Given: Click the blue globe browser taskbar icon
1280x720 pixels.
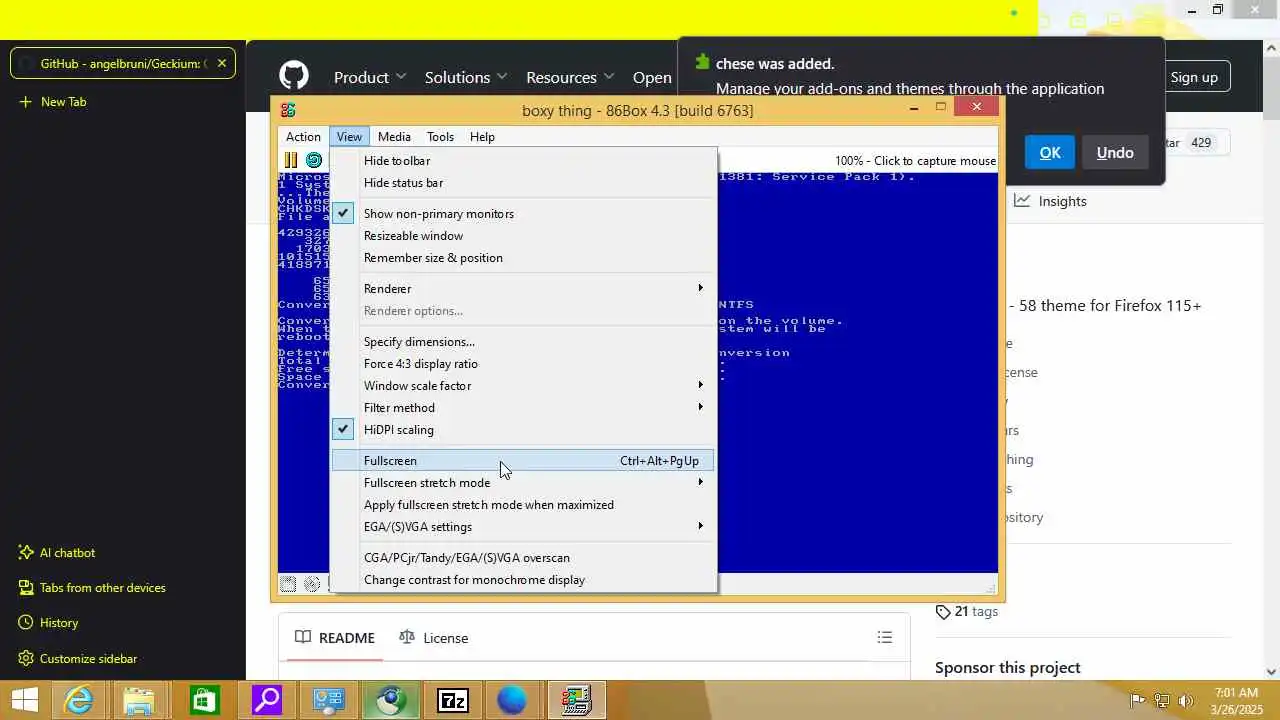Looking at the screenshot, I should tap(512, 700).
